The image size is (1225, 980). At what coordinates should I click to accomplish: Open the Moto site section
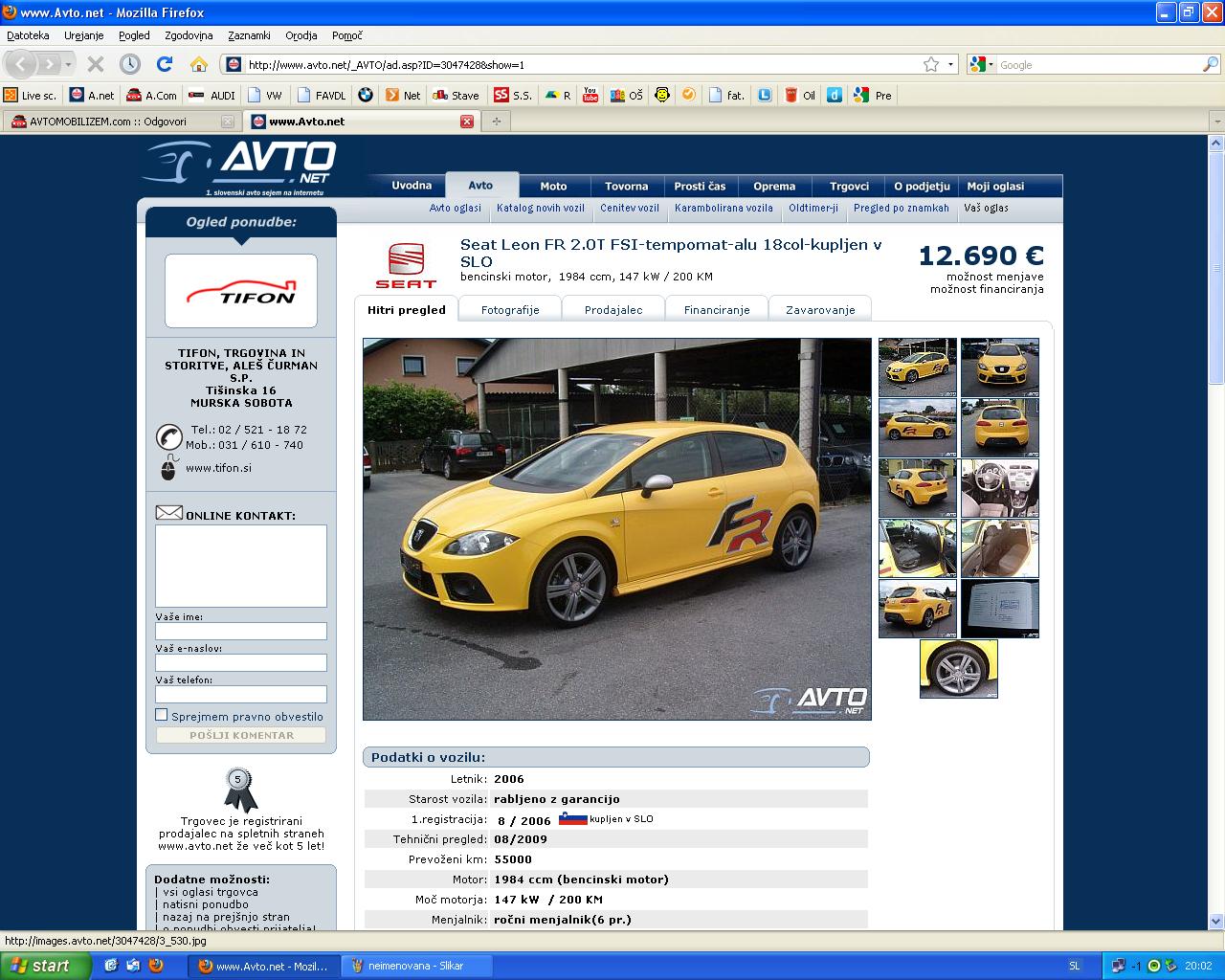(553, 186)
